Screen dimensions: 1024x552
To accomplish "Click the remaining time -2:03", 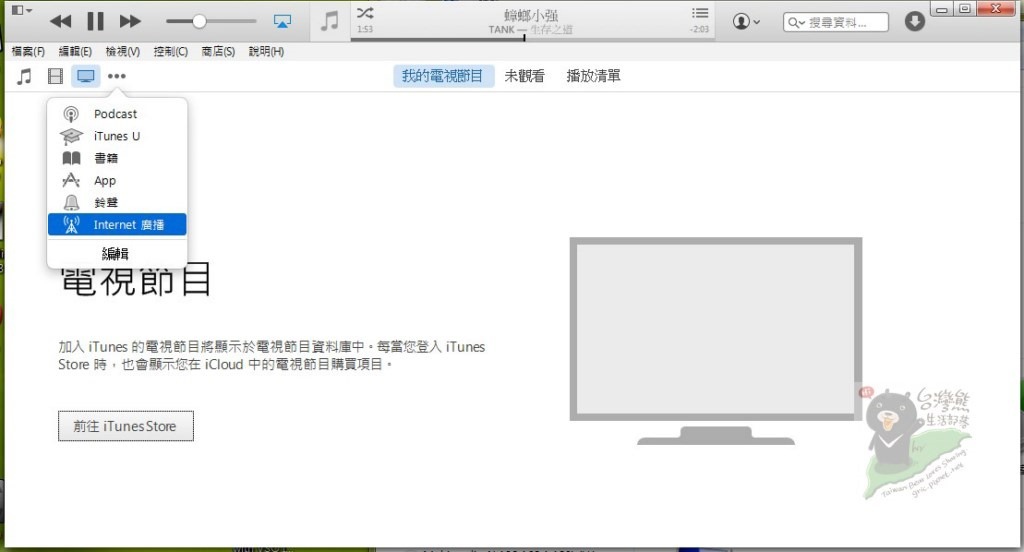I will click(699, 29).
